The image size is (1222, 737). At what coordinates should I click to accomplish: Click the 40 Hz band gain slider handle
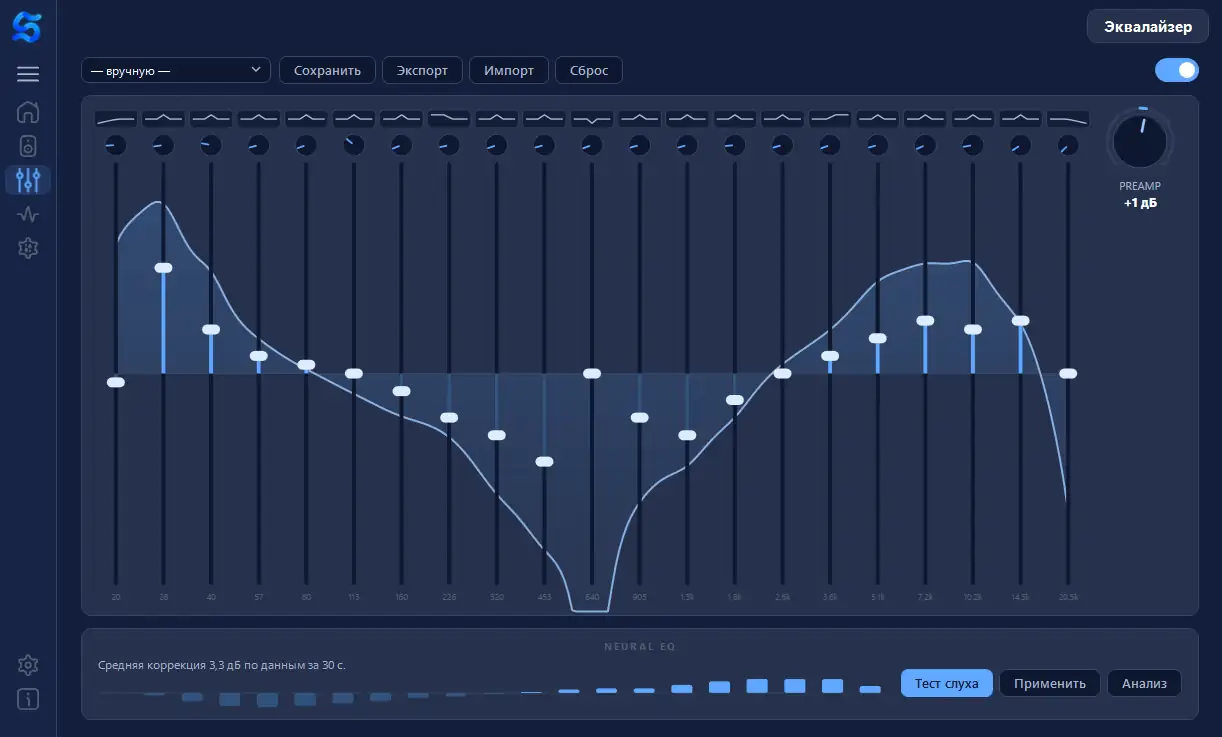(211, 329)
